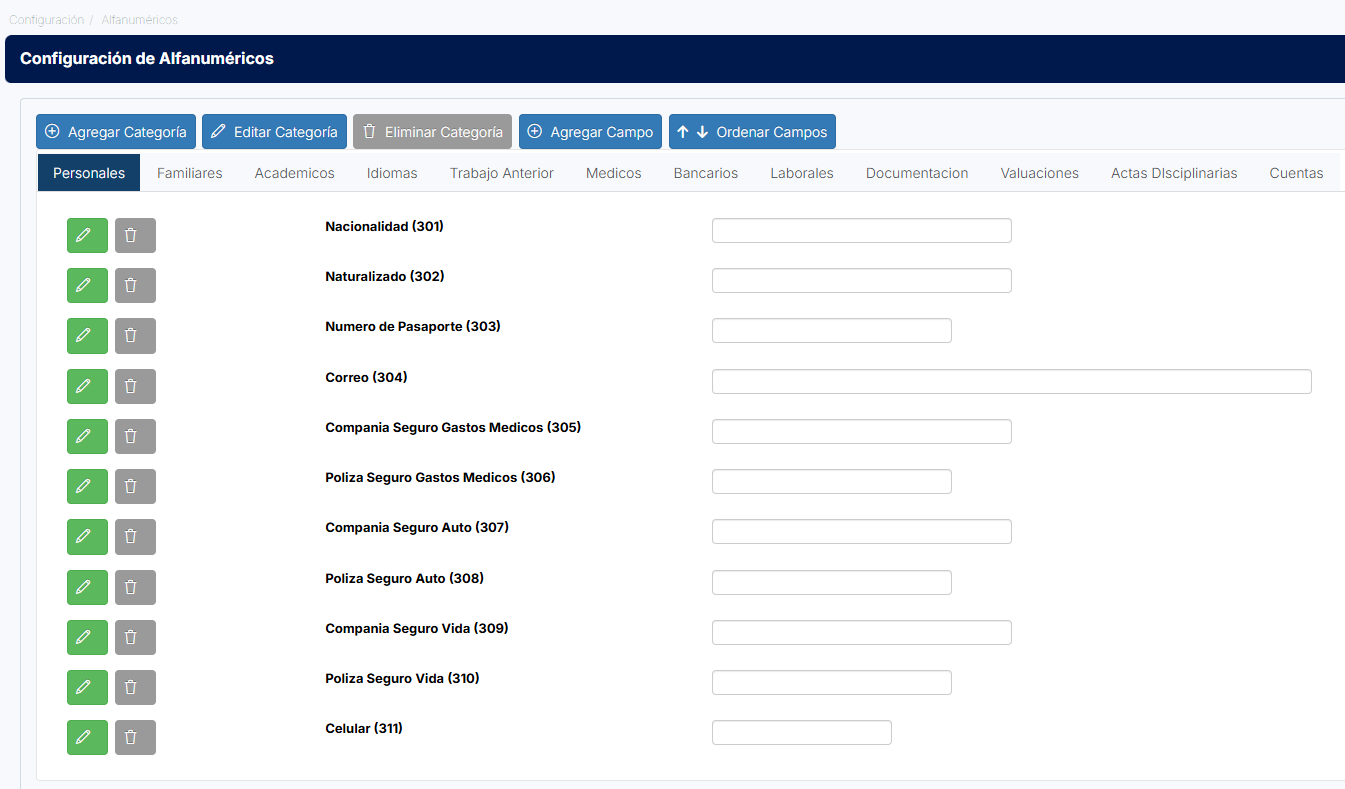Click the delete trash icon for Naturalizado (302)
Viewport: 1345px width, 789px height.
135,285
